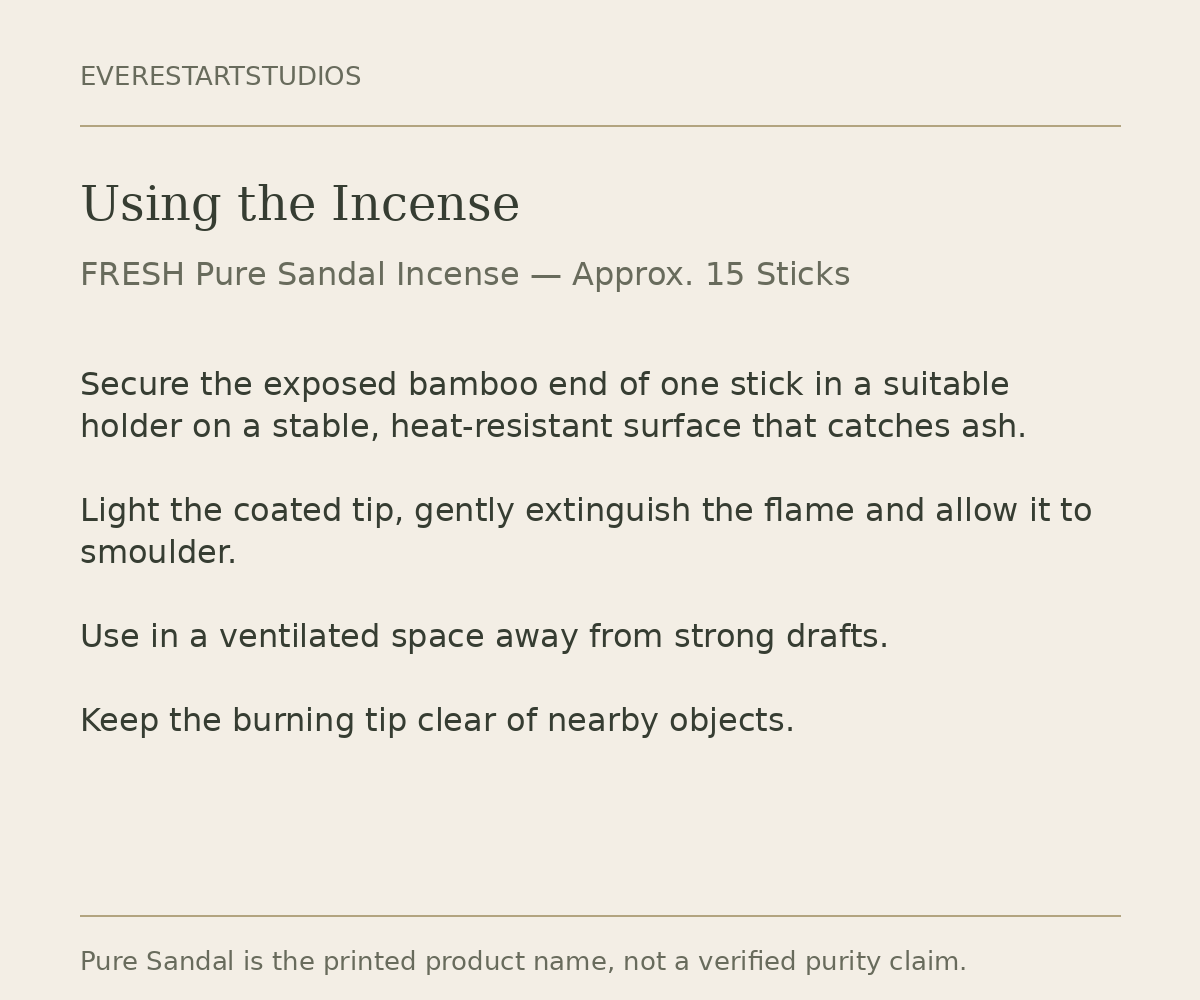The height and width of the screenshot is (1000, 1200).
Task: Click the words strong drafts
Action: [781, 637]
